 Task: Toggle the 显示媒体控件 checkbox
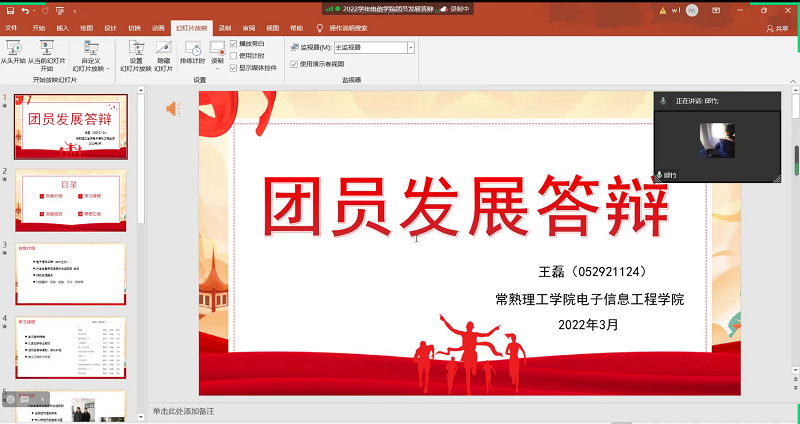click(234, 67)
